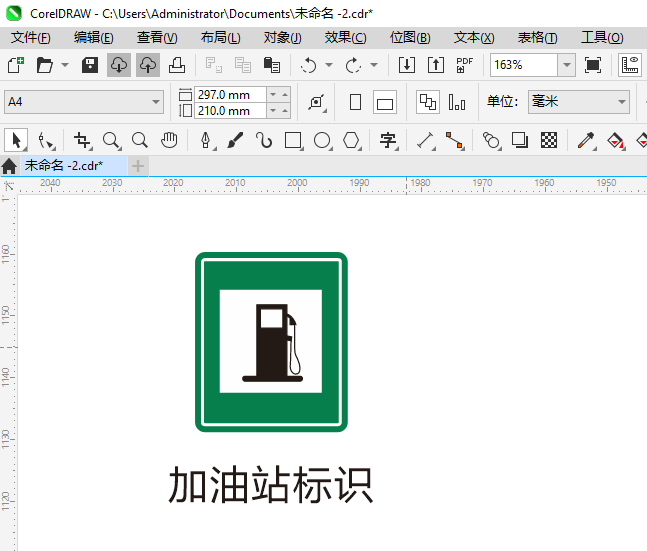Open the 对象(J) menu
Viewport: 647px width, 551px height.
pos(283,38)
